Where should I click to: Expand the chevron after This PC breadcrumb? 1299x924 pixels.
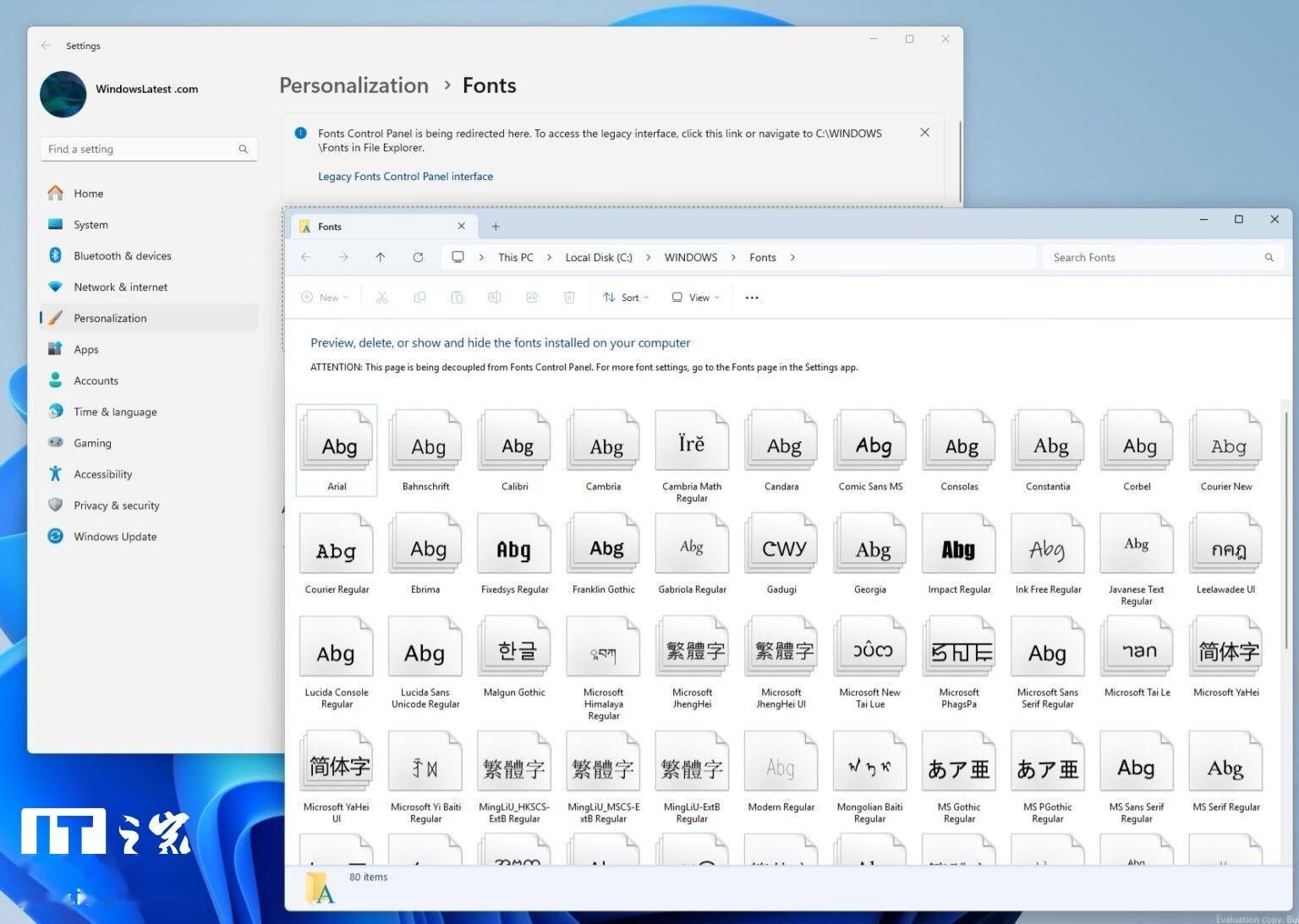point(550,258)
